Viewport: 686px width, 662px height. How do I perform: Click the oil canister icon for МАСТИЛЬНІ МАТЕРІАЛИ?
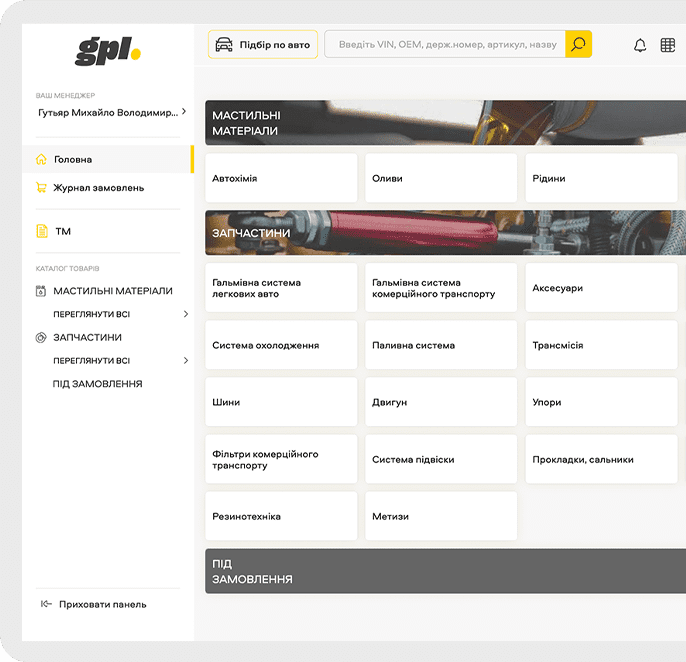click(41, 291)
